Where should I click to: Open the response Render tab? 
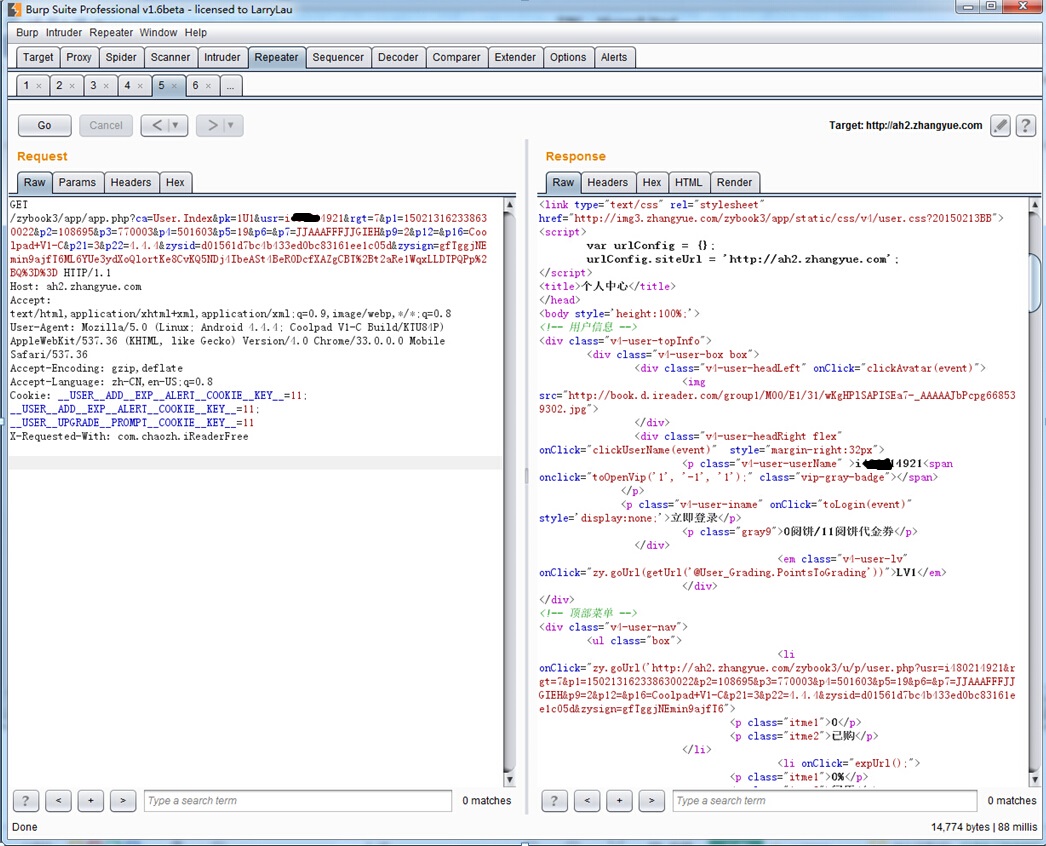[734, 182]
